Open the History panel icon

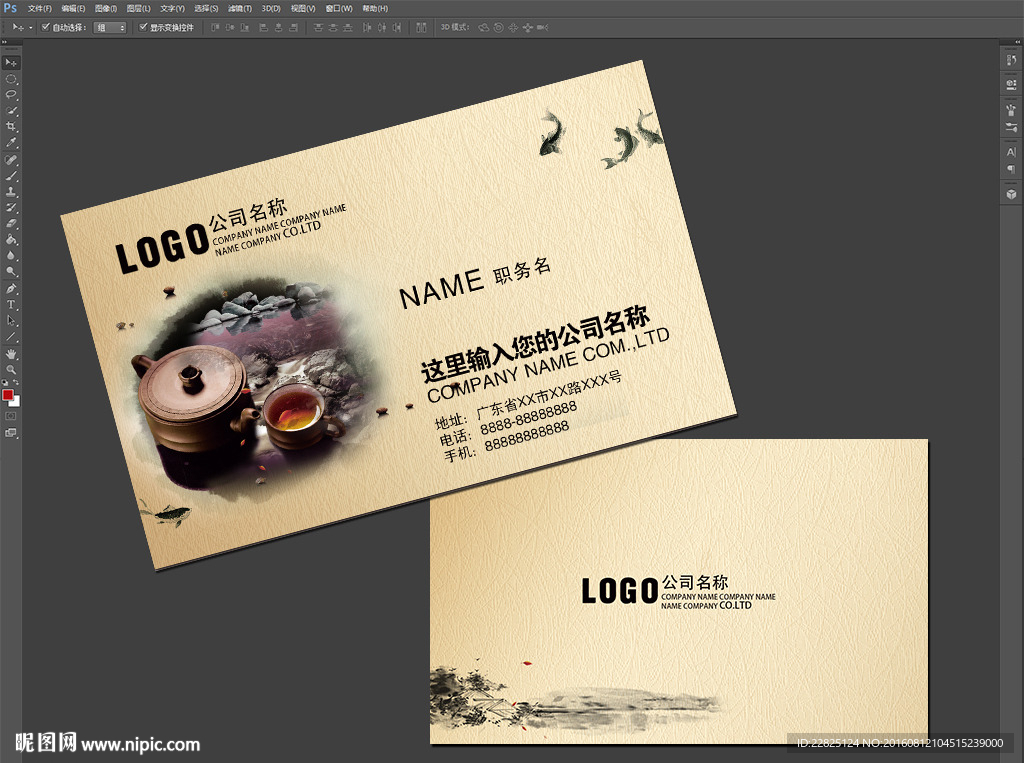pyautogui.click(x=1011, y=60)
